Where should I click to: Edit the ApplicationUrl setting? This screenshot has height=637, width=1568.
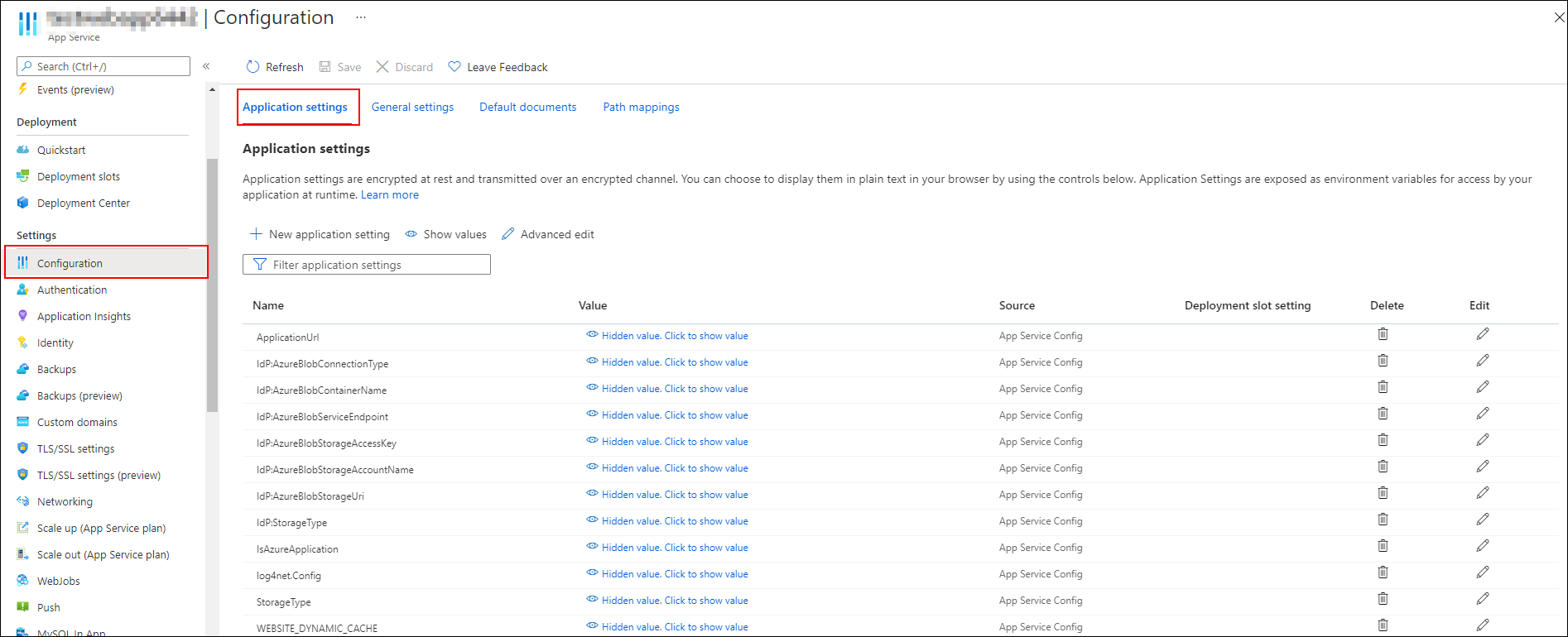(x=1483, y=334)
